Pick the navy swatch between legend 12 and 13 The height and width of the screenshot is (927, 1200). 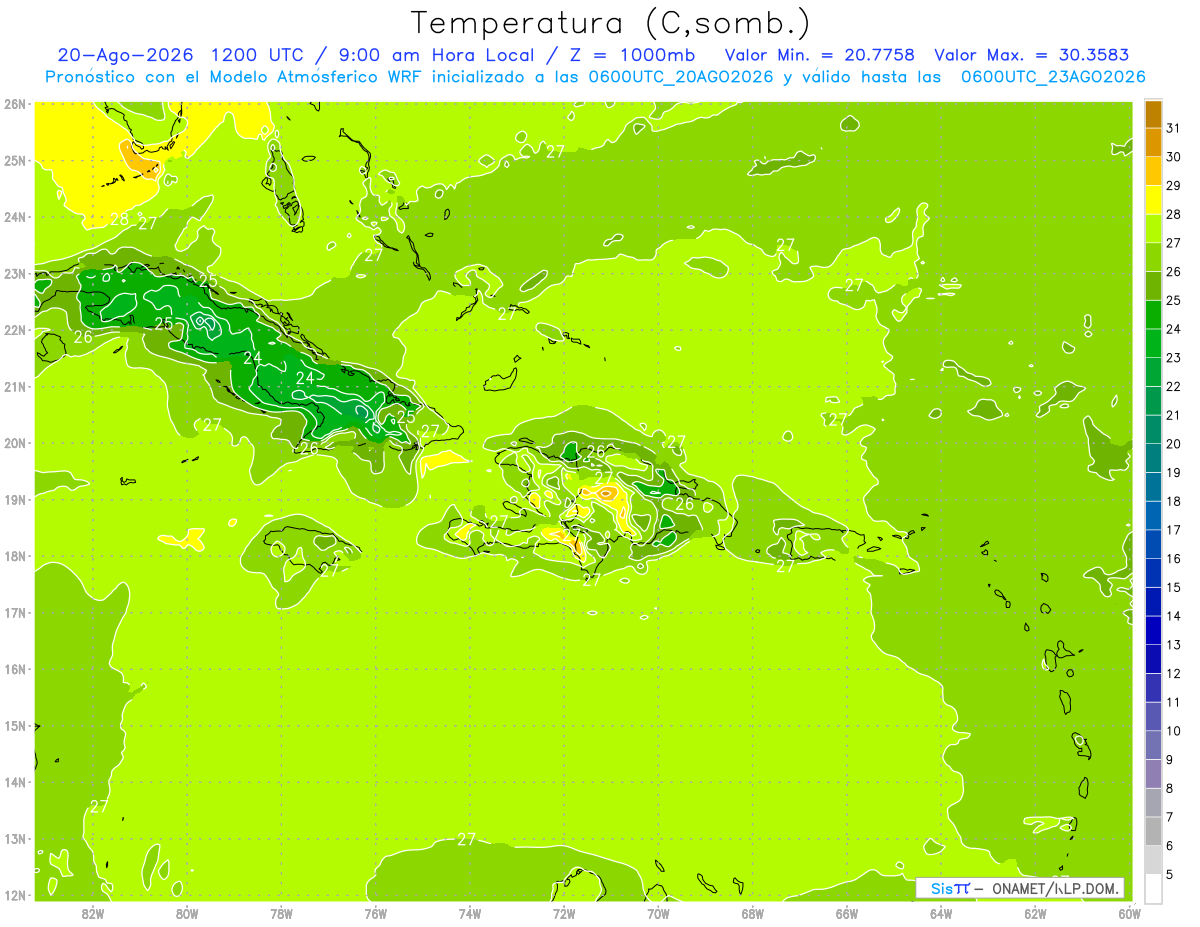[1153, 660]
